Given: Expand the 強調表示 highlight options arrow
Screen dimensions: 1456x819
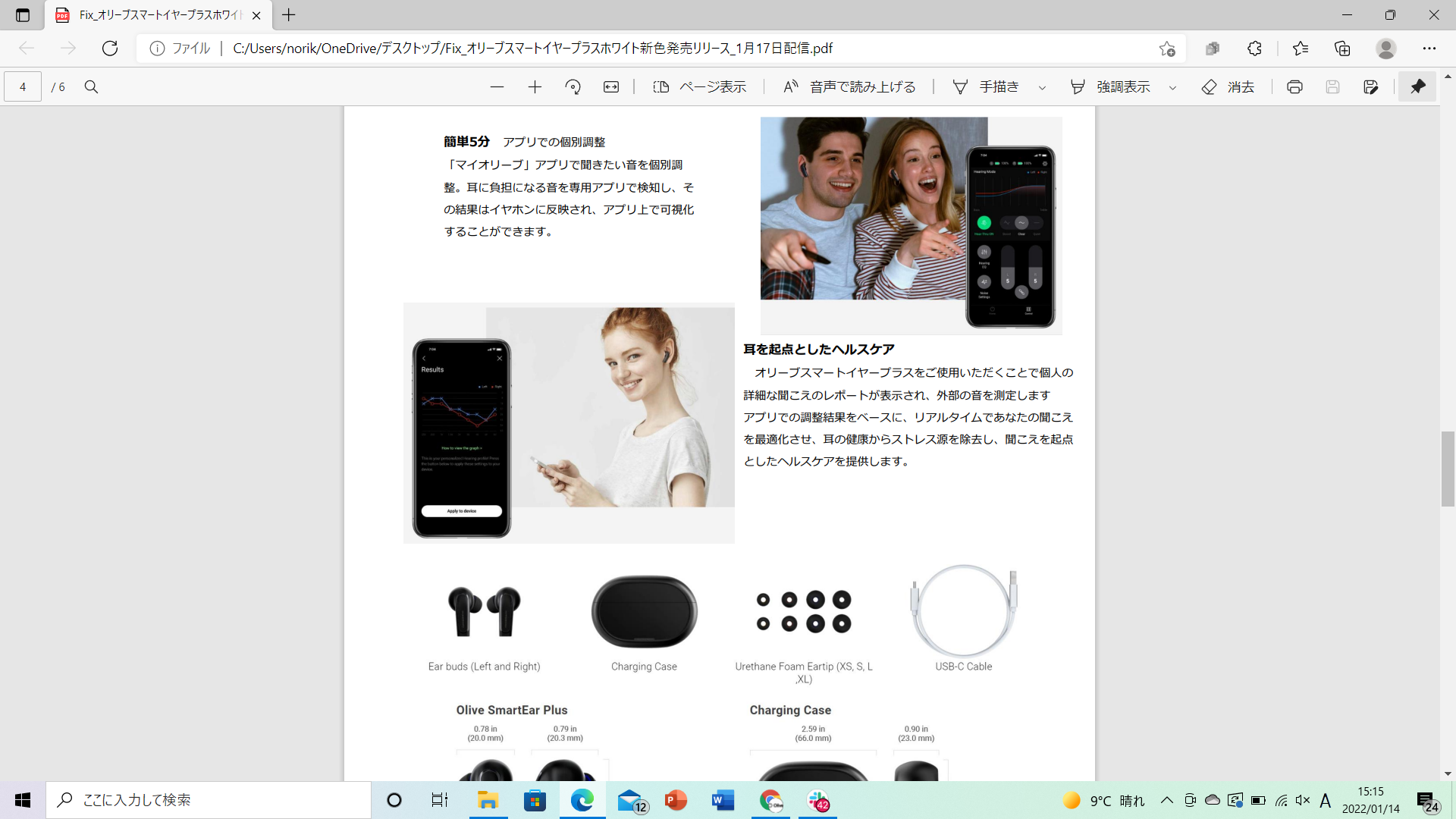Looking at the screenshot, I should [x=1172, y=88].
